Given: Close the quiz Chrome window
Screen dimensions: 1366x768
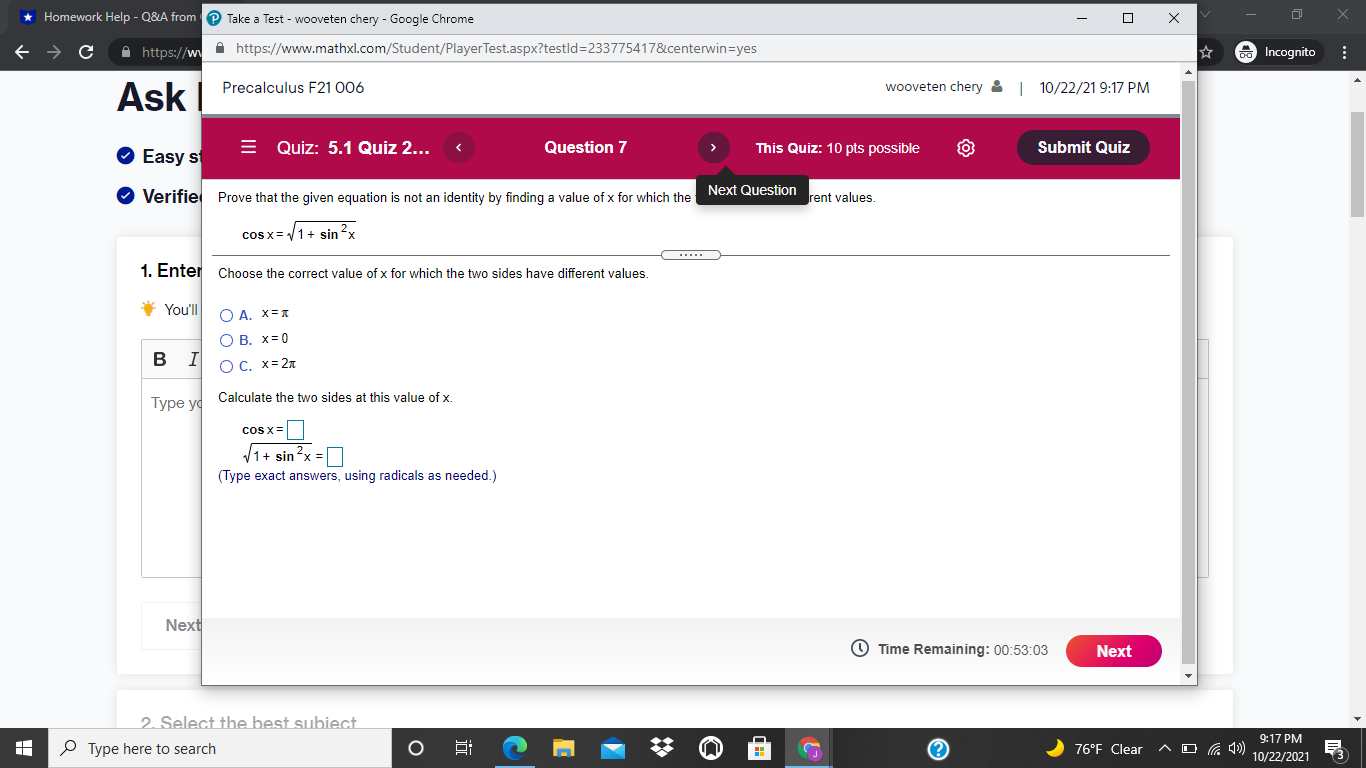Looking at the screenshot, I should click(x=1174, y=18).
